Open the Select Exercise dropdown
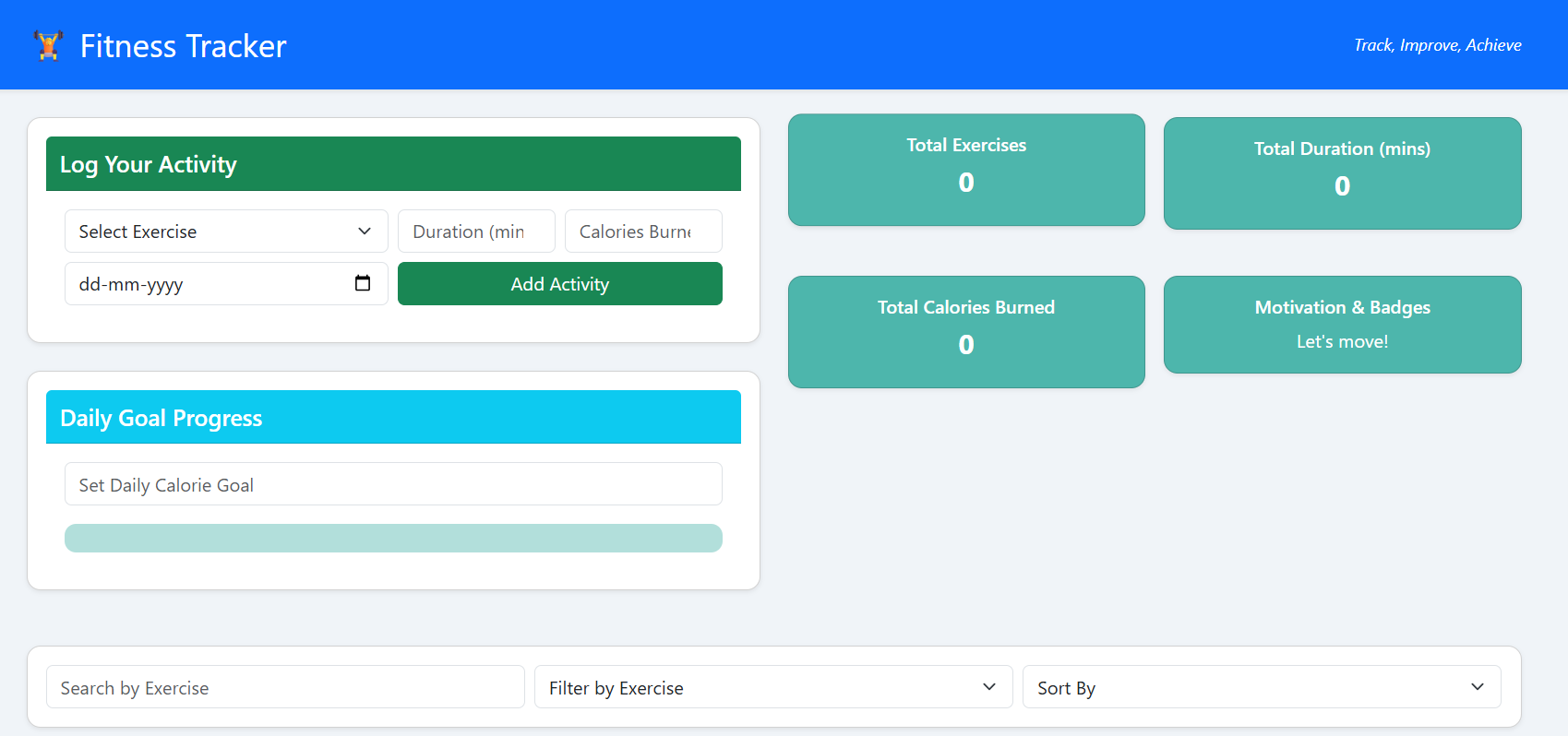The height and width of the screenshot is (736, 1568). point(225,231)
